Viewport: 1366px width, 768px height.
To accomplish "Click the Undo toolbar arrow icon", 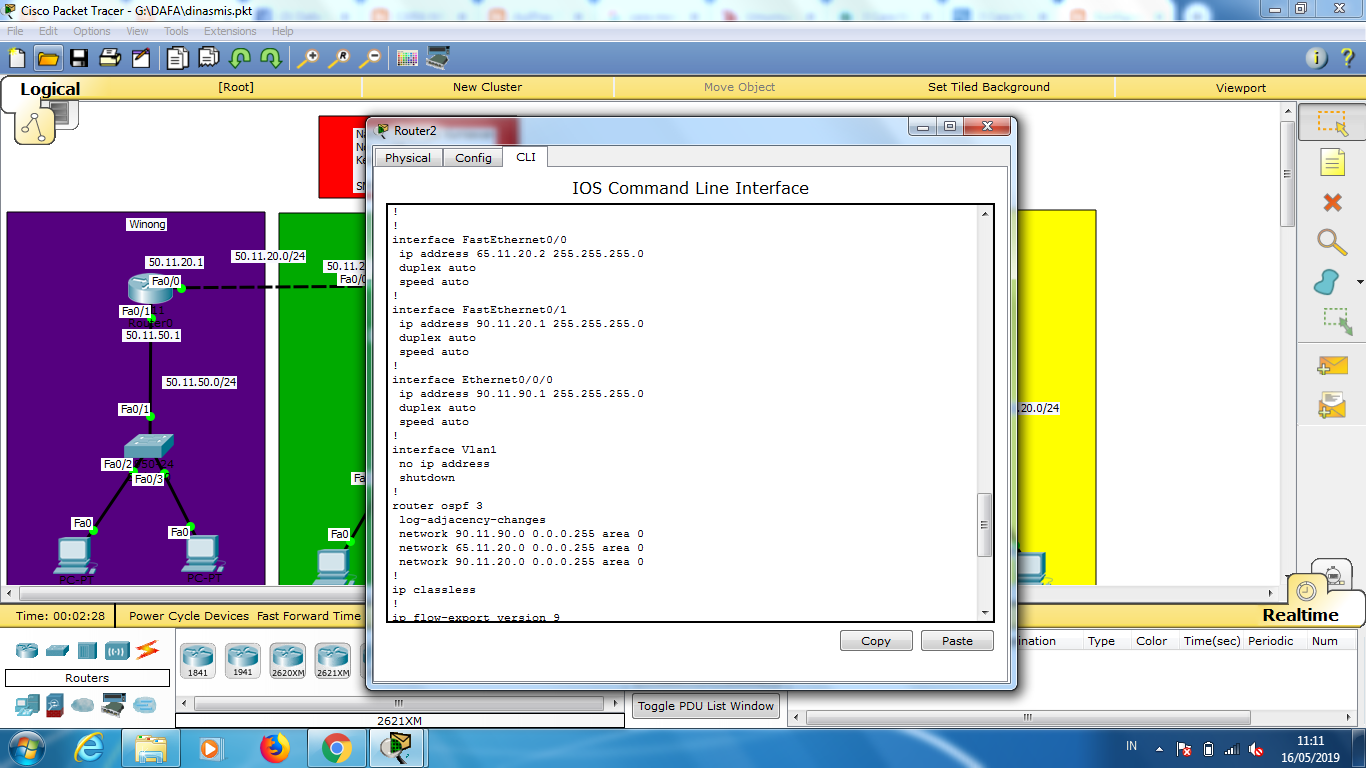I will click(241, 57).
